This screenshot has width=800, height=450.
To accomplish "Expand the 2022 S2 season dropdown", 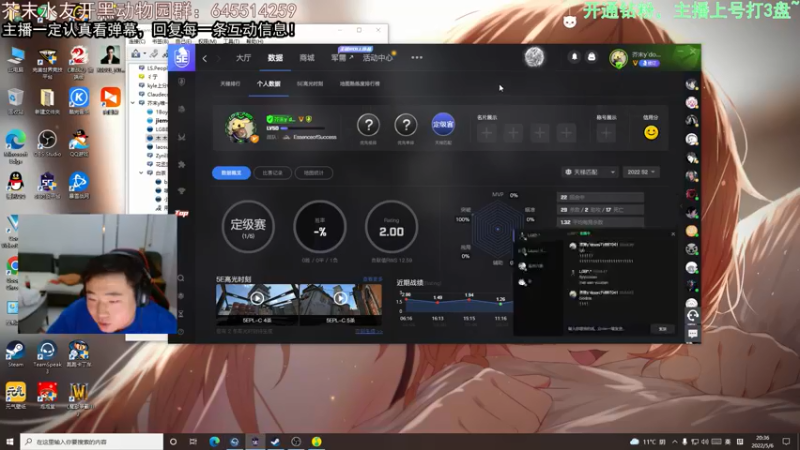I will [x=641, y=172].
